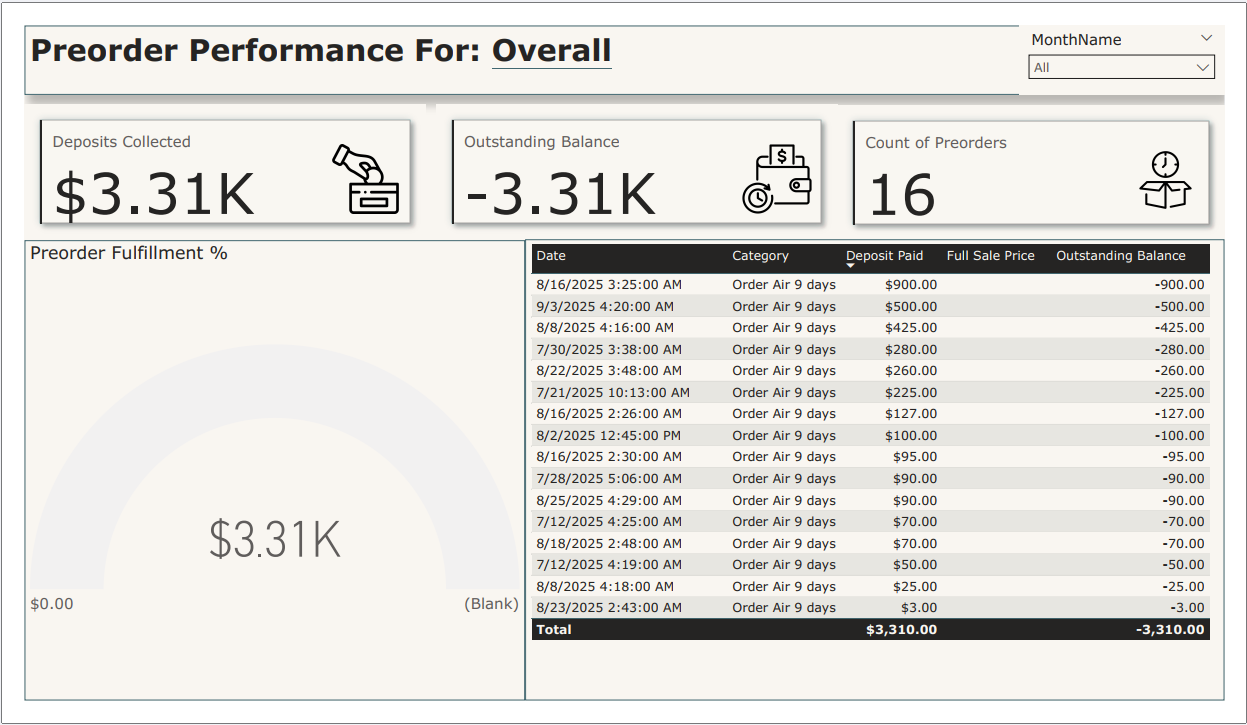Click the Total row $3,310.00 value
This screenshot has width=1247, height=725.
coord(901,630)
